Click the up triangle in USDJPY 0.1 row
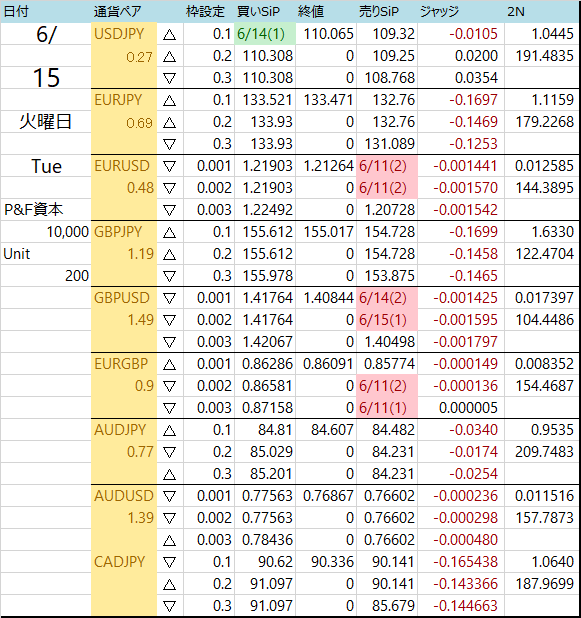 point(169,35)
